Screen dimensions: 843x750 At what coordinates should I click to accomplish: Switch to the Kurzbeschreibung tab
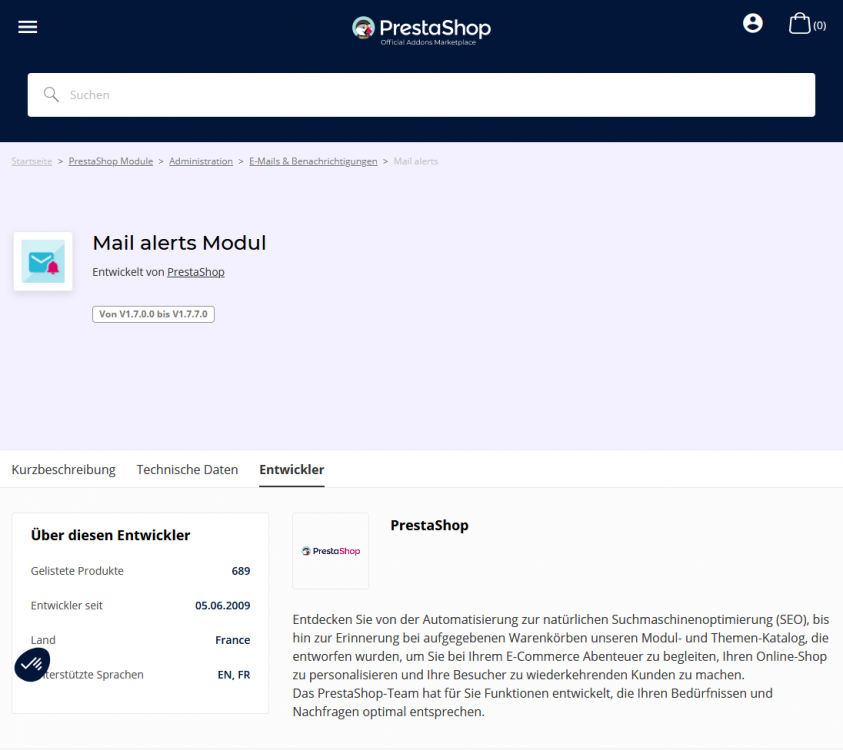point(63,469)
